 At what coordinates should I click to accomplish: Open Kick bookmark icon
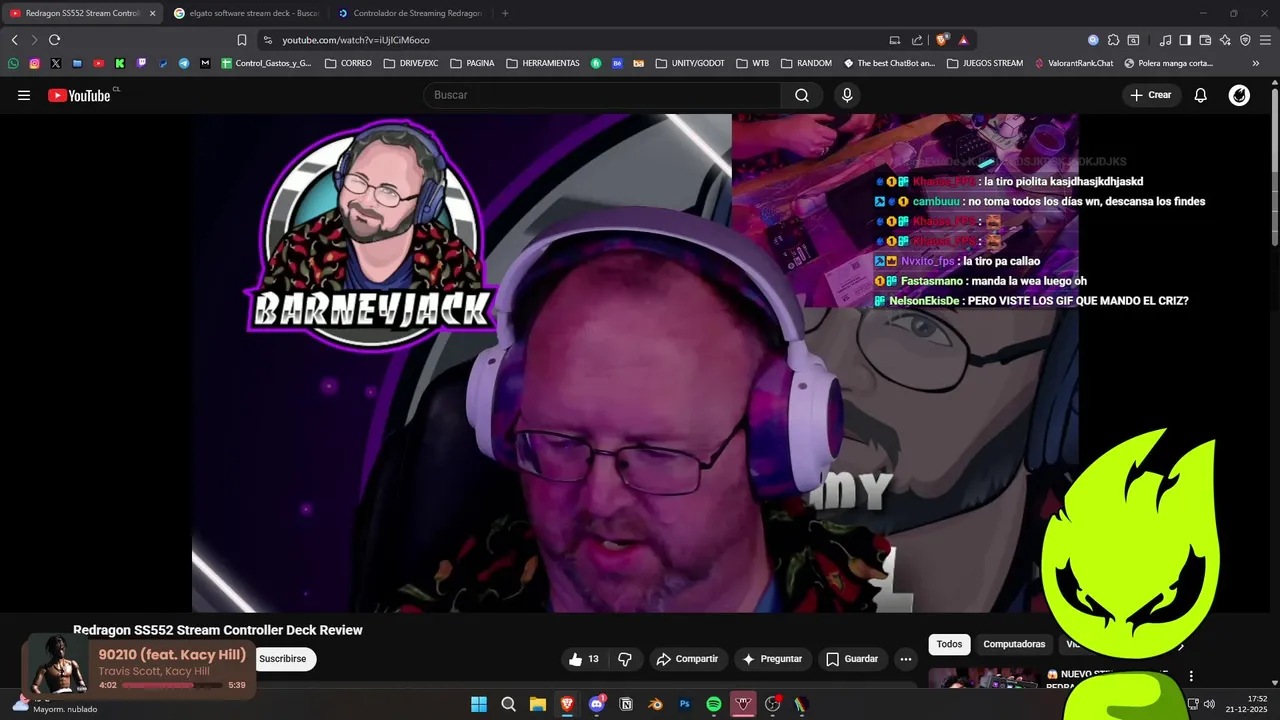click(x=120, y=63)
